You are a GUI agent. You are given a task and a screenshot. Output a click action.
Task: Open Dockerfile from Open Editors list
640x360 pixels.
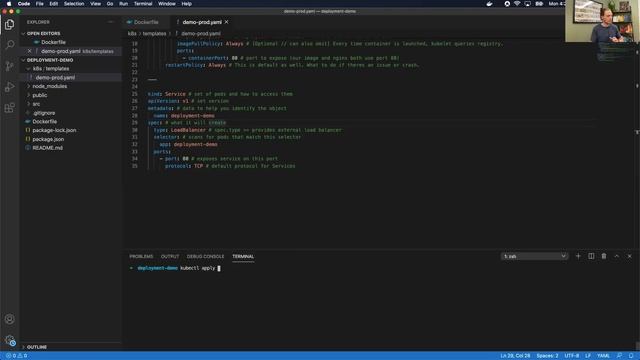(x=53, y=42)
